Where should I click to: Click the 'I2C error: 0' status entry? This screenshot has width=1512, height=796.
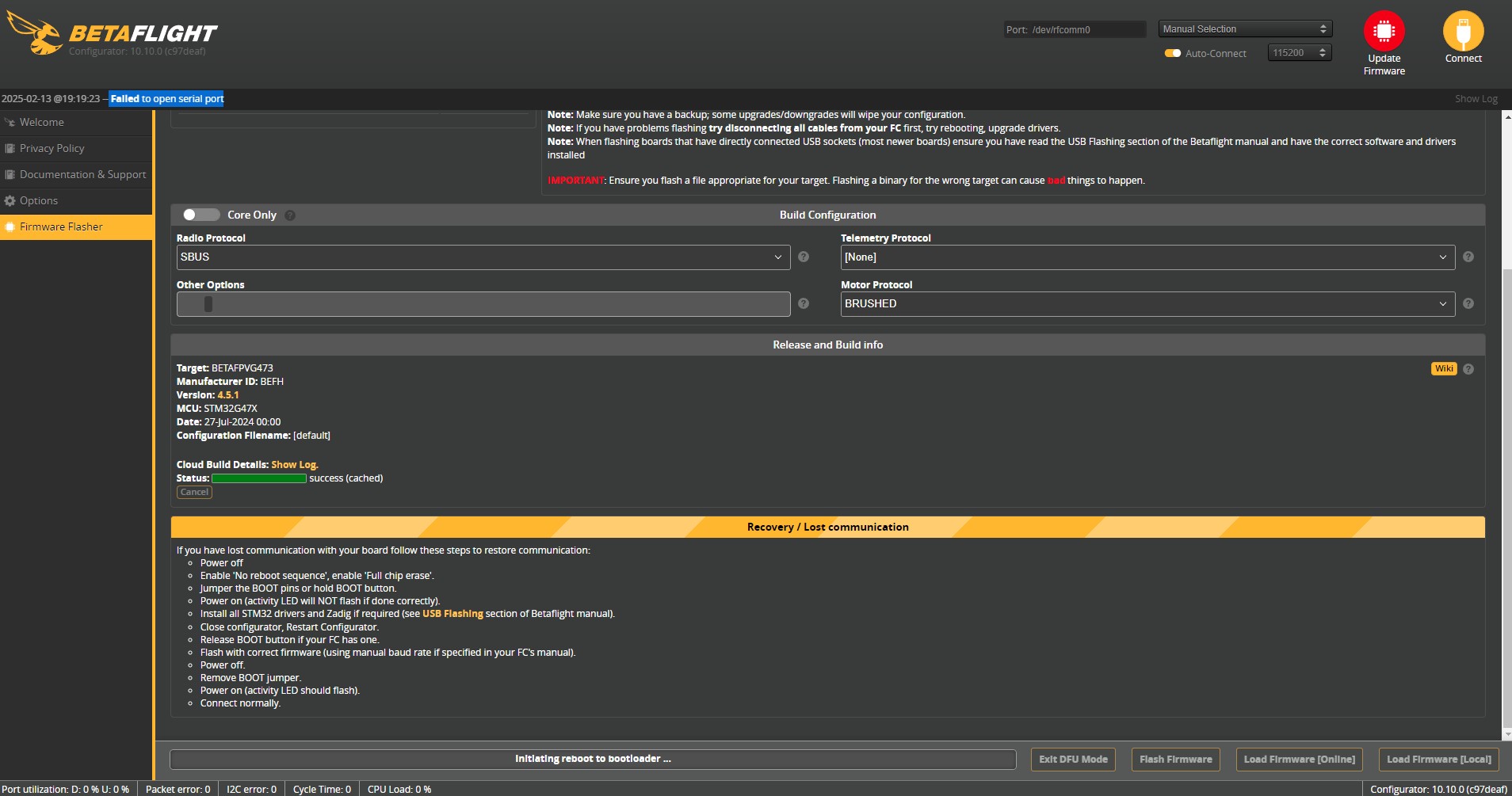[x=251, y=790]
